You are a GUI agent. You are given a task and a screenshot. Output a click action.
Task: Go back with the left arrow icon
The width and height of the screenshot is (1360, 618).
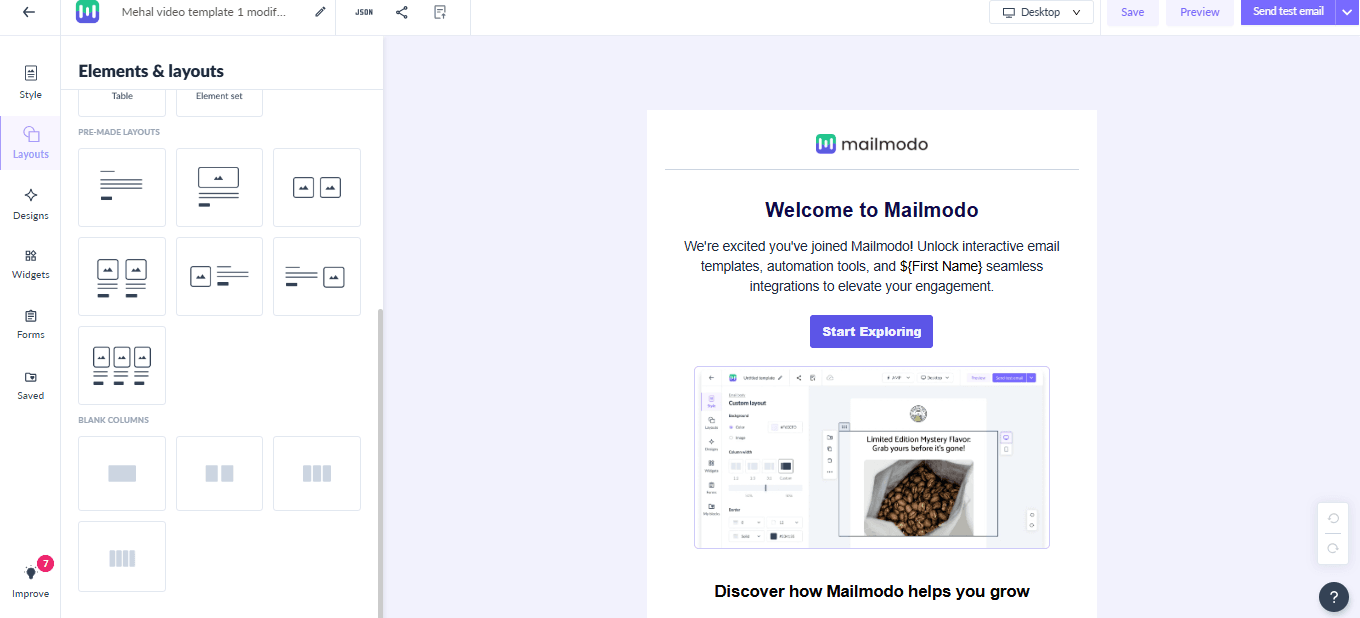tap(28, 12)
